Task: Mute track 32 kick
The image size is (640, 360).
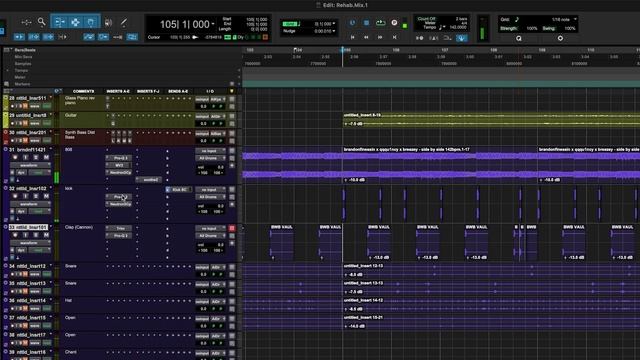Action: [46, 196]
